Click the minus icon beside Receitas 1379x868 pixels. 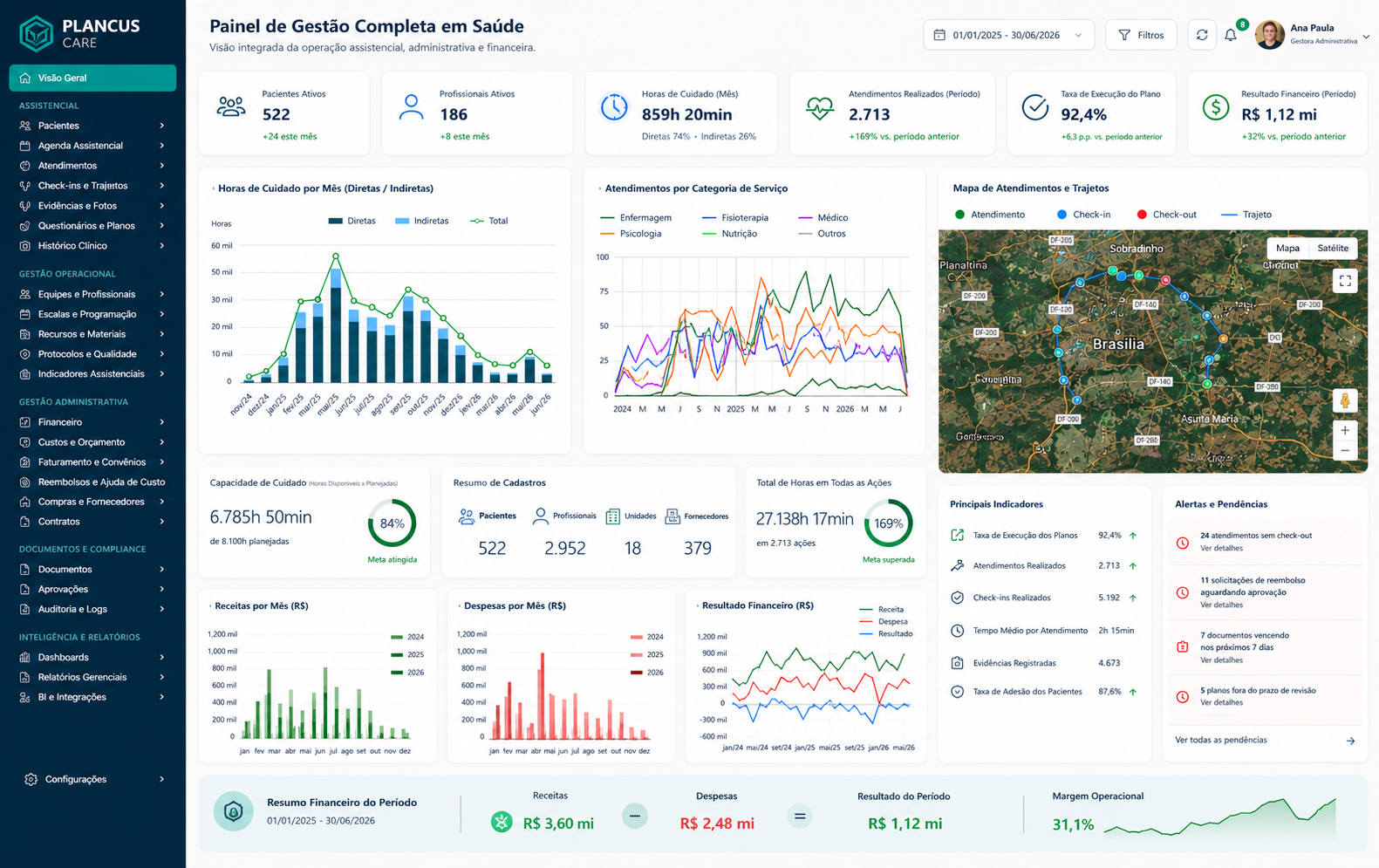635,817
